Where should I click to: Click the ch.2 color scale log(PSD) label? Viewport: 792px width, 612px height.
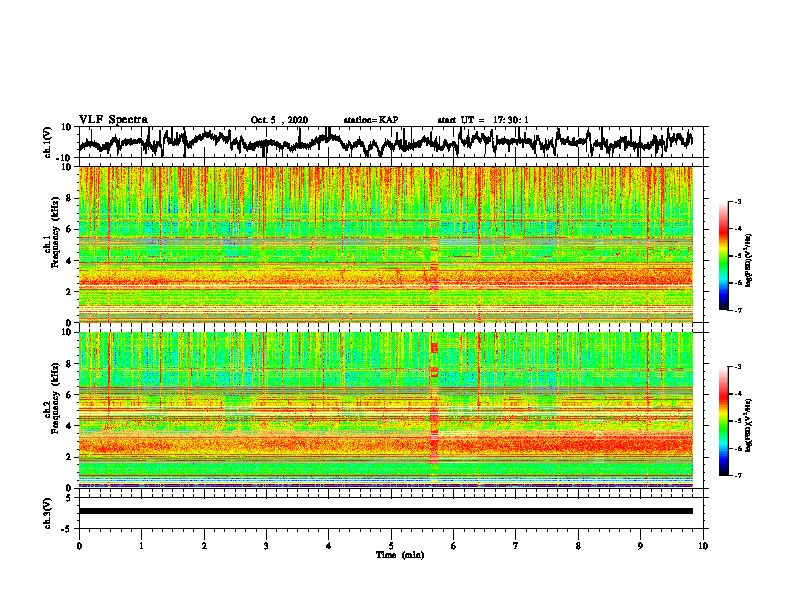click(749, 426)
